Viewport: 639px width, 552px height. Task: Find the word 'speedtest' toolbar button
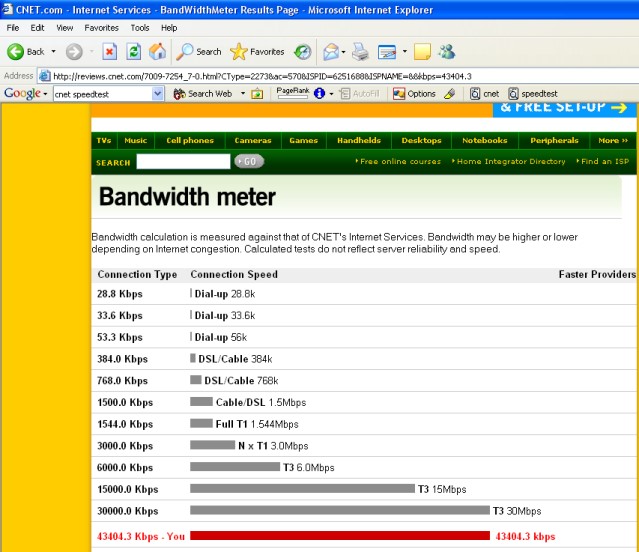tap(533, 94)
